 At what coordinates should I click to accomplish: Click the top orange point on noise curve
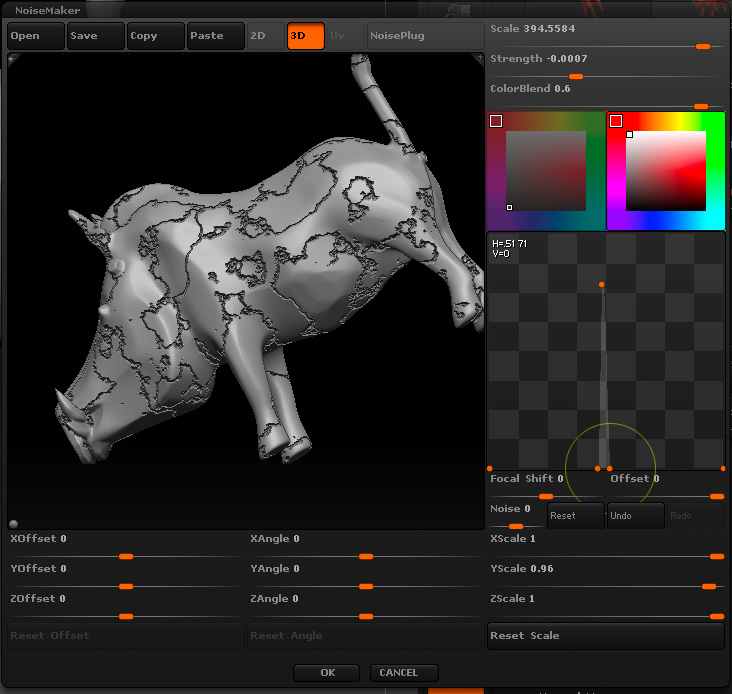(601, 285)
